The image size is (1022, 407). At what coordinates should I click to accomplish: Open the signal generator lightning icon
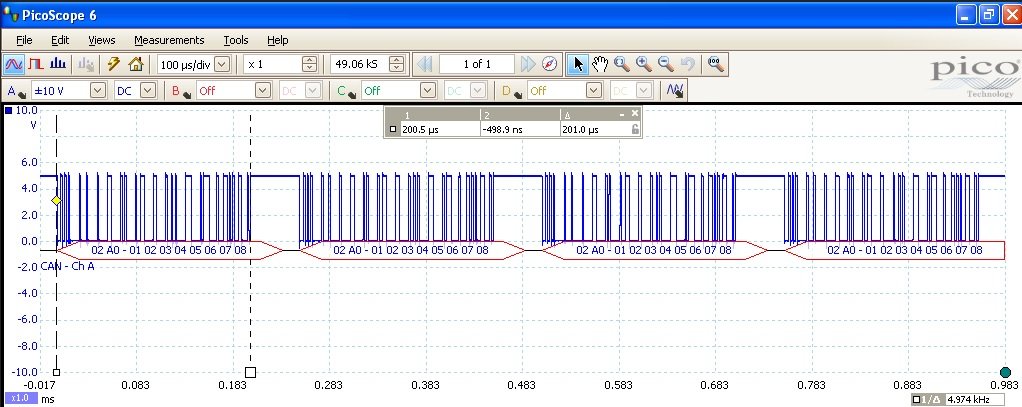point(113,64)
